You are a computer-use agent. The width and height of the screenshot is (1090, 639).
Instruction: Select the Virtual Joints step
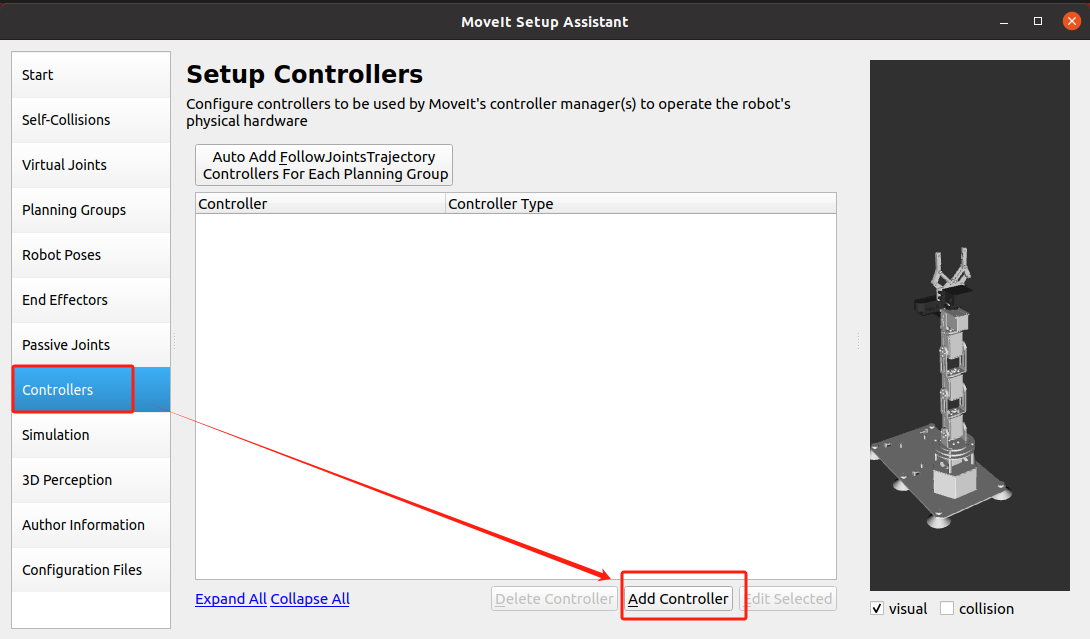tap(91, 165)
